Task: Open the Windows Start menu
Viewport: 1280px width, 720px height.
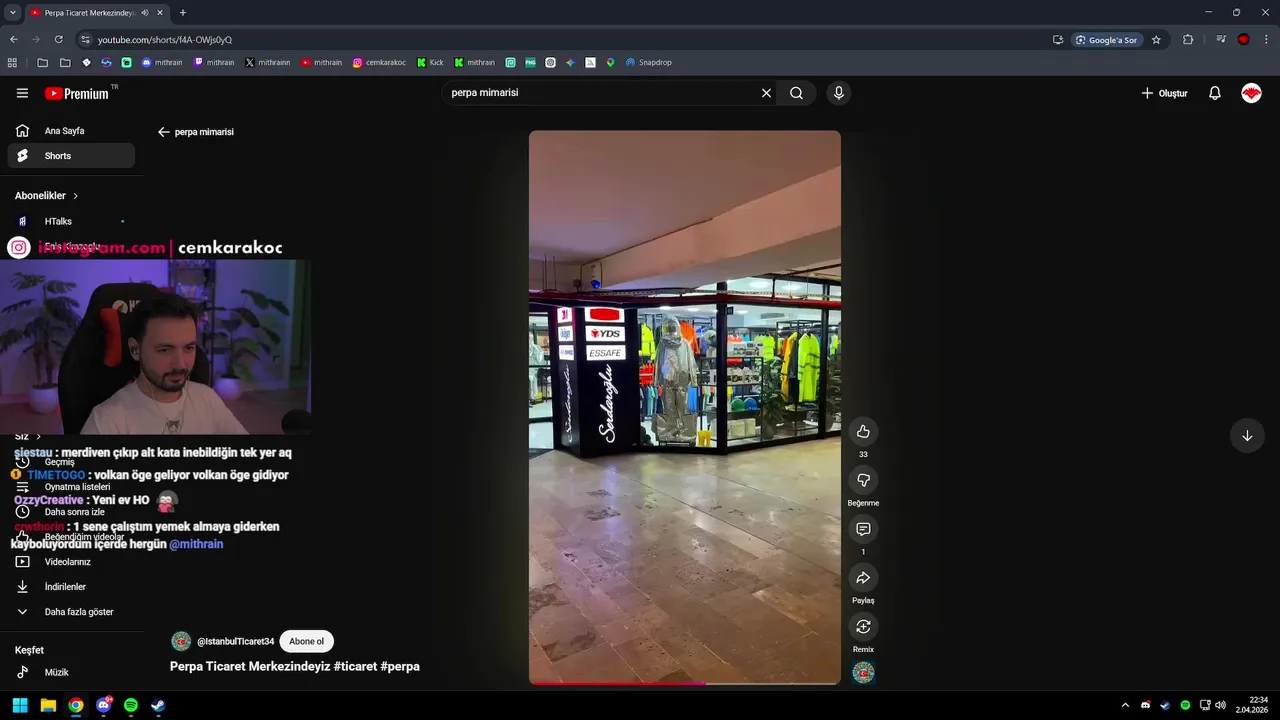Action: tap(20, 705)
